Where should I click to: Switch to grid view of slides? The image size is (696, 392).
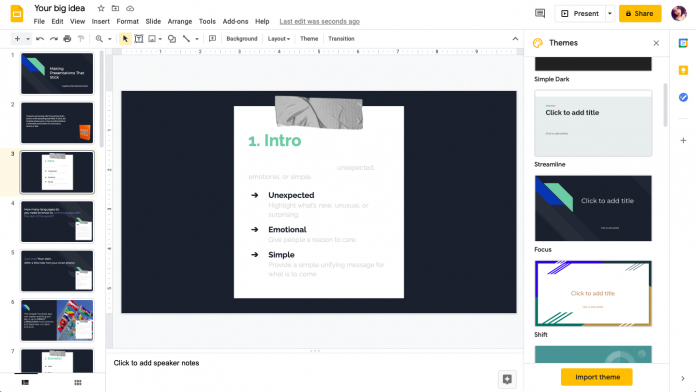pos(78,383)
